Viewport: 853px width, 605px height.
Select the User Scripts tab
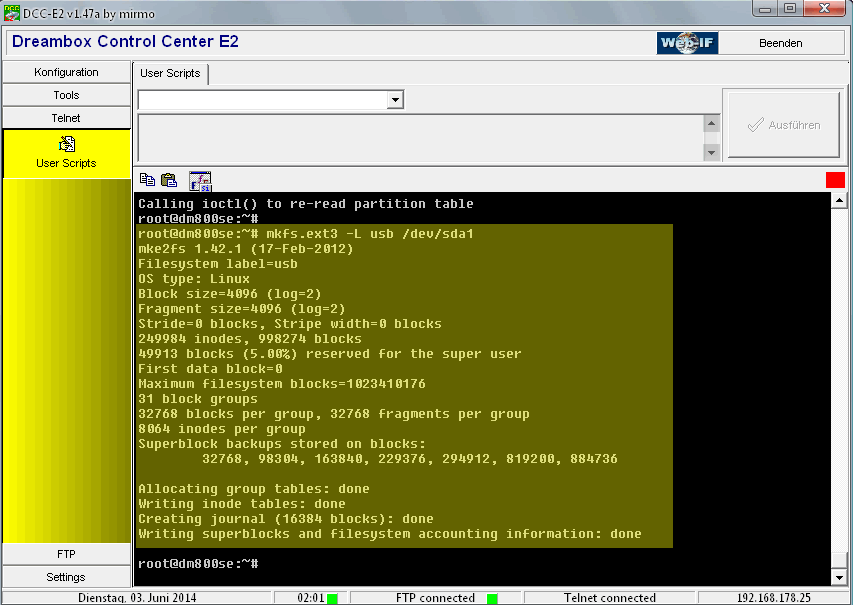pos(170,73)
